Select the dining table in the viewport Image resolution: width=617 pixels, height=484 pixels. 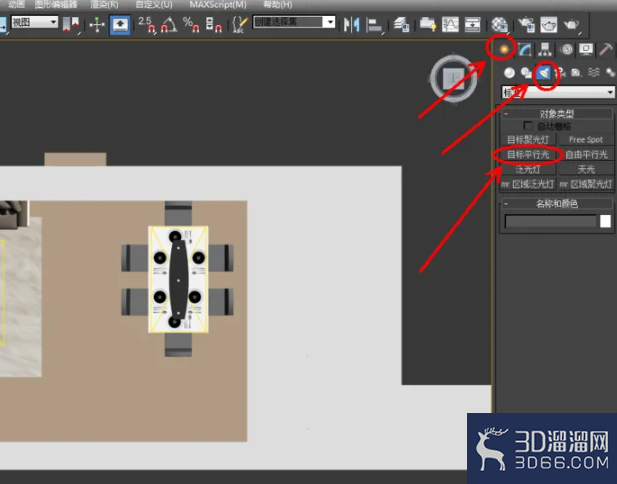(178, 279)
